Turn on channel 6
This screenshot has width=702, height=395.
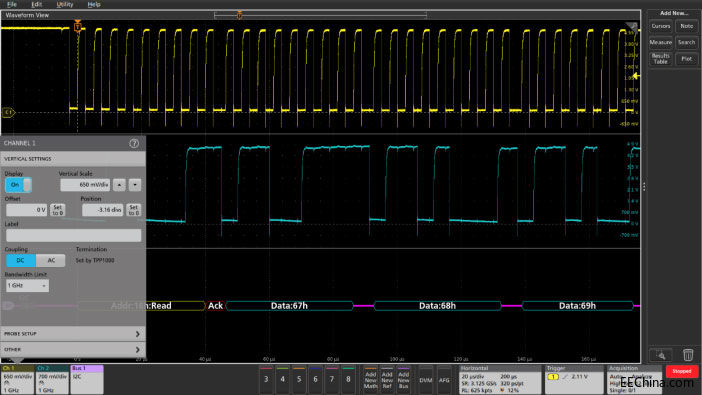(315, 379)
